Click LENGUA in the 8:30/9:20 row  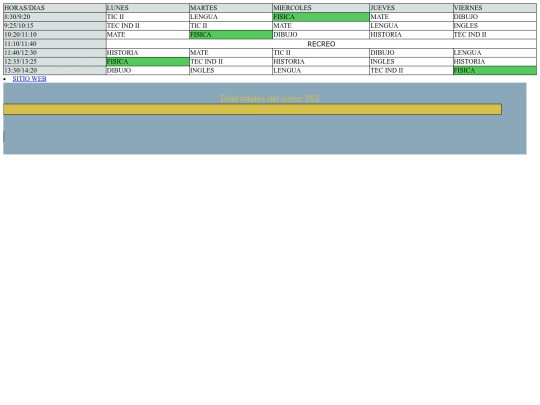click(231, 17)
